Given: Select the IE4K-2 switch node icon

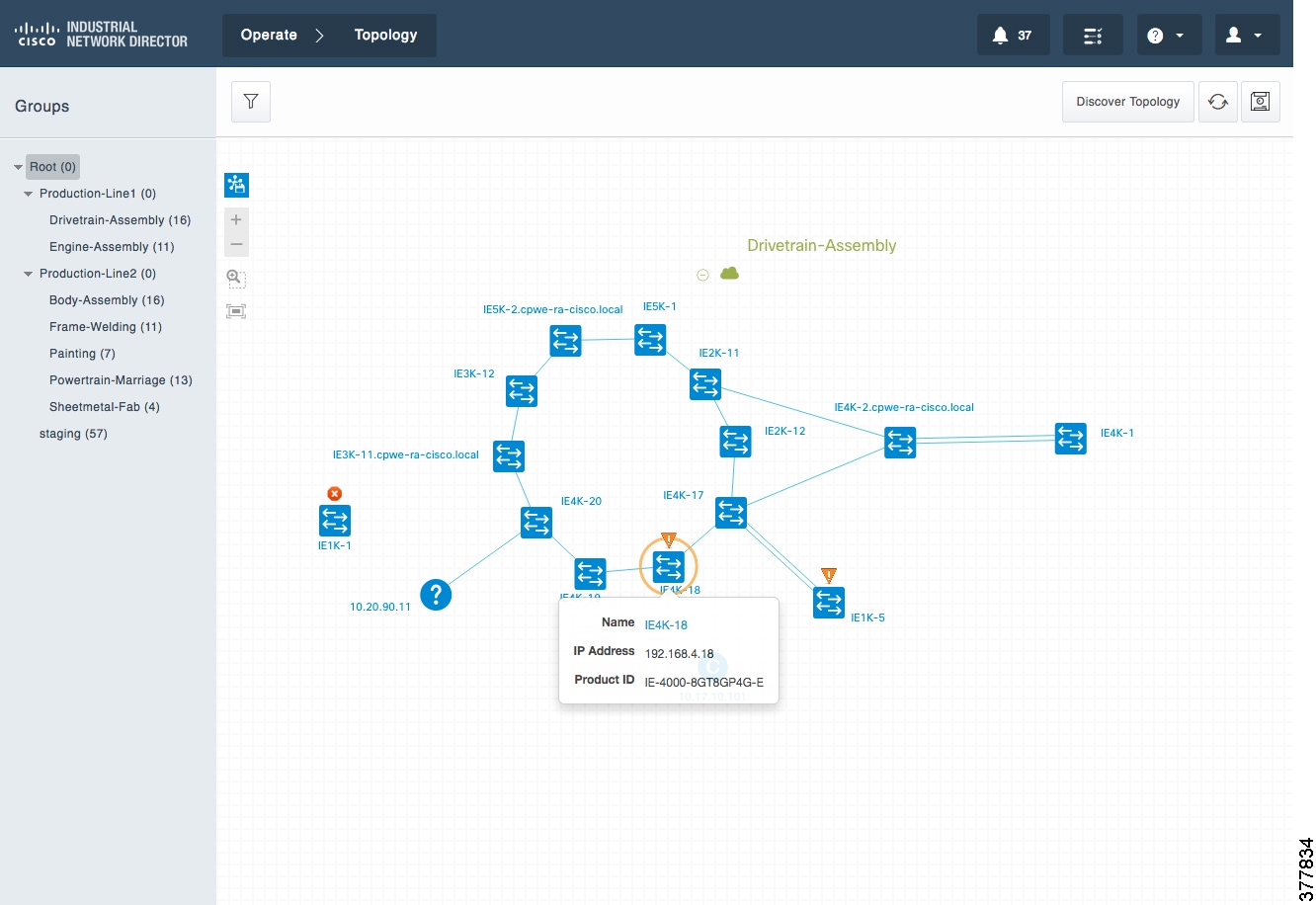Looking at the screenshot, I should pos(900,443).
